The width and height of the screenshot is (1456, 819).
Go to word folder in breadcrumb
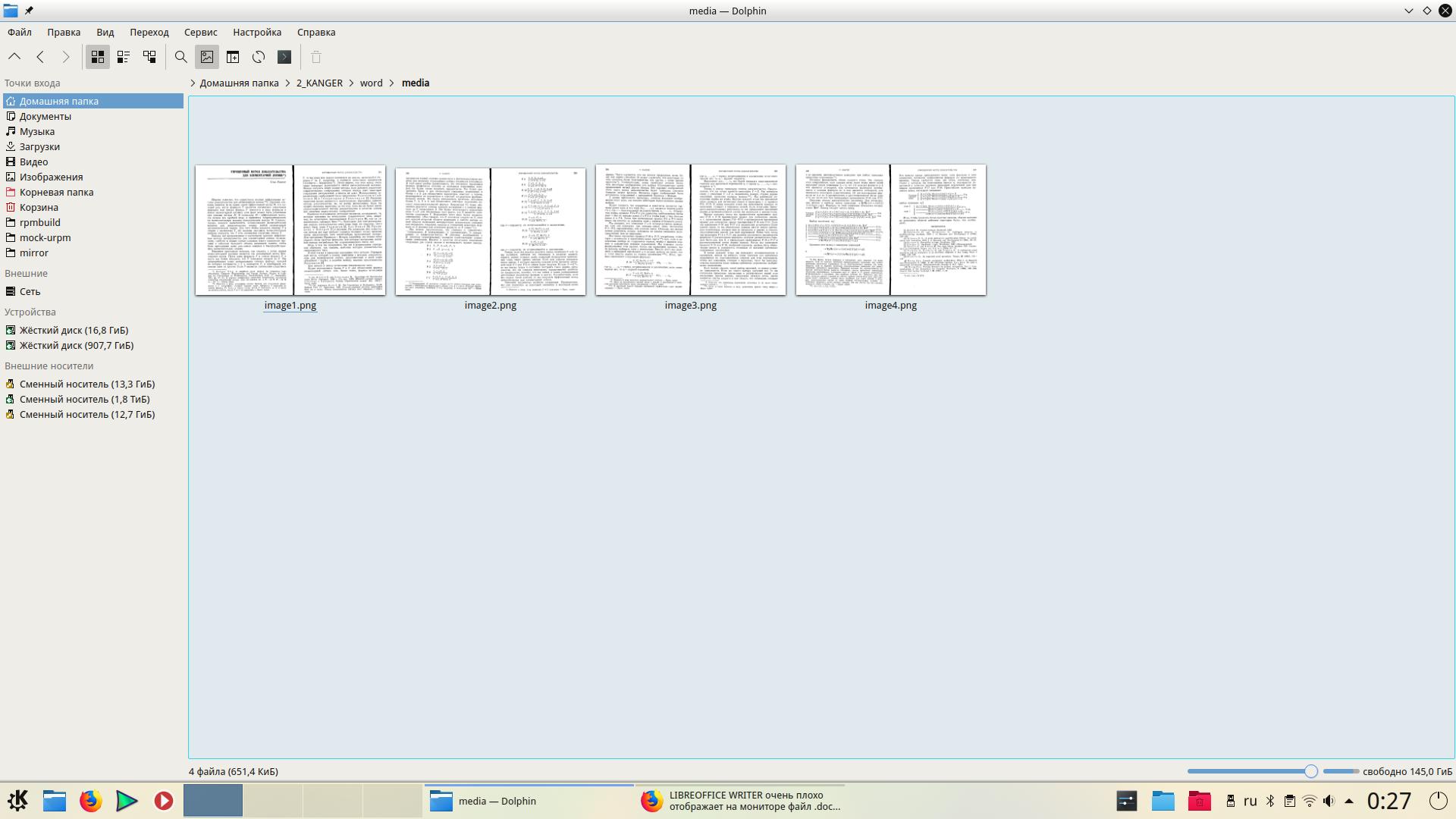pyautogui.click(x=371, y=83)
